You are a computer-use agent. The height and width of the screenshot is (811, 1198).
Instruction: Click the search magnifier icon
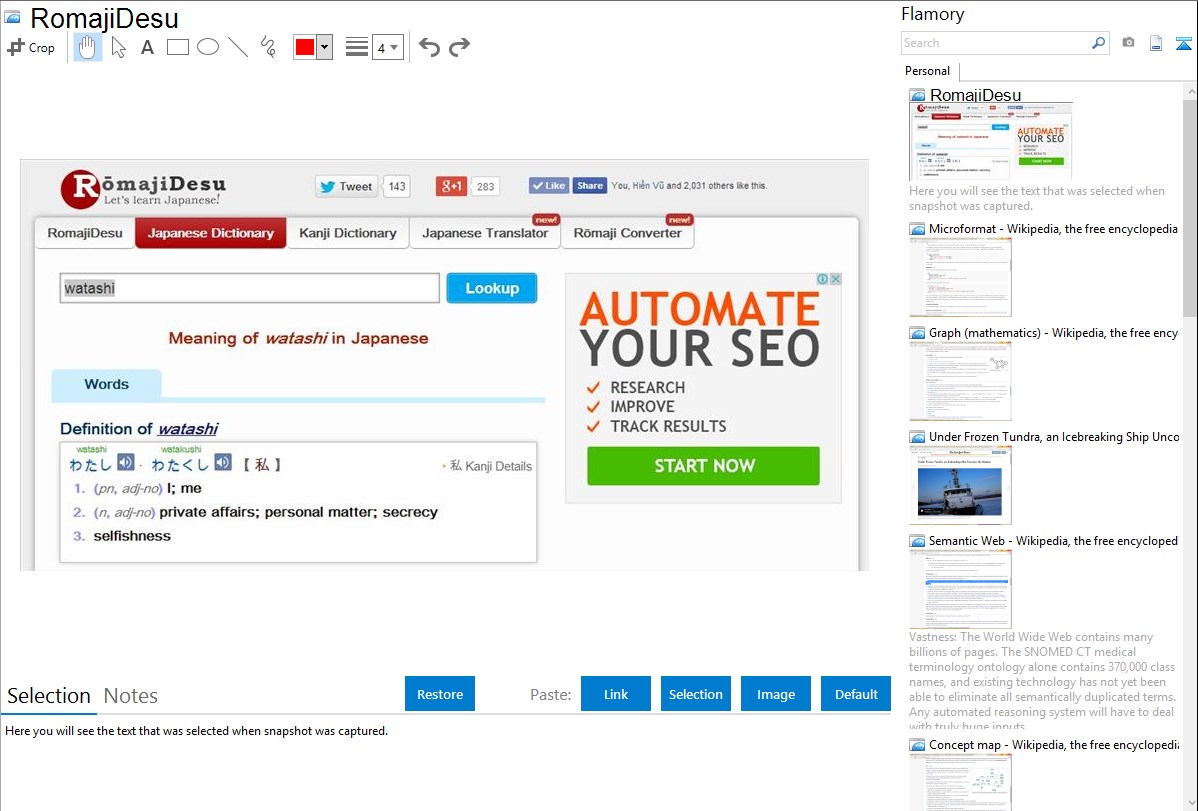[1099, 43]
